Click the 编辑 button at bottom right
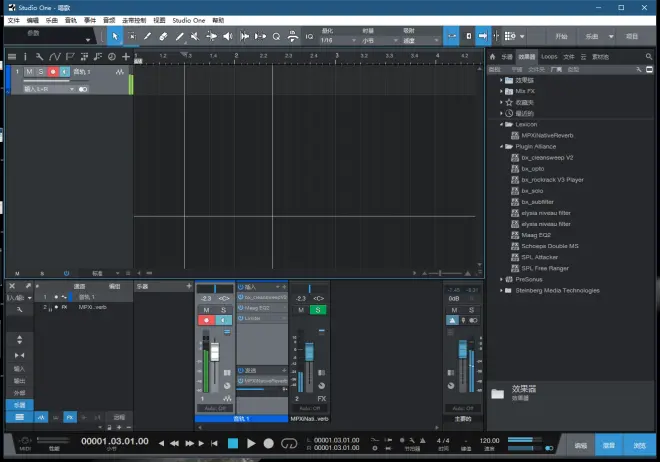This screenshot has height=462, width=660. coord(580,445)
